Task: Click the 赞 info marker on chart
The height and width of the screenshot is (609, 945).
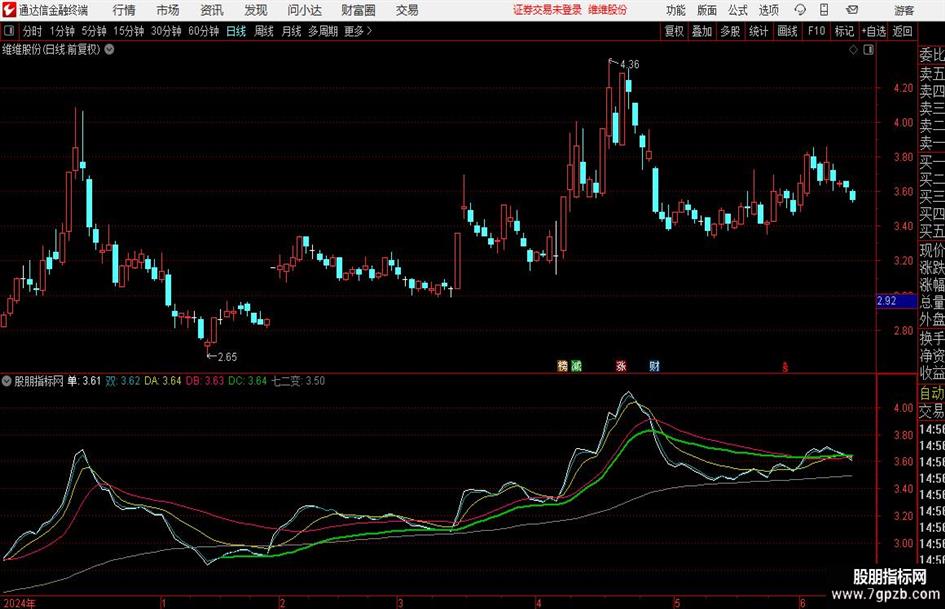Action: pos(562,365)
